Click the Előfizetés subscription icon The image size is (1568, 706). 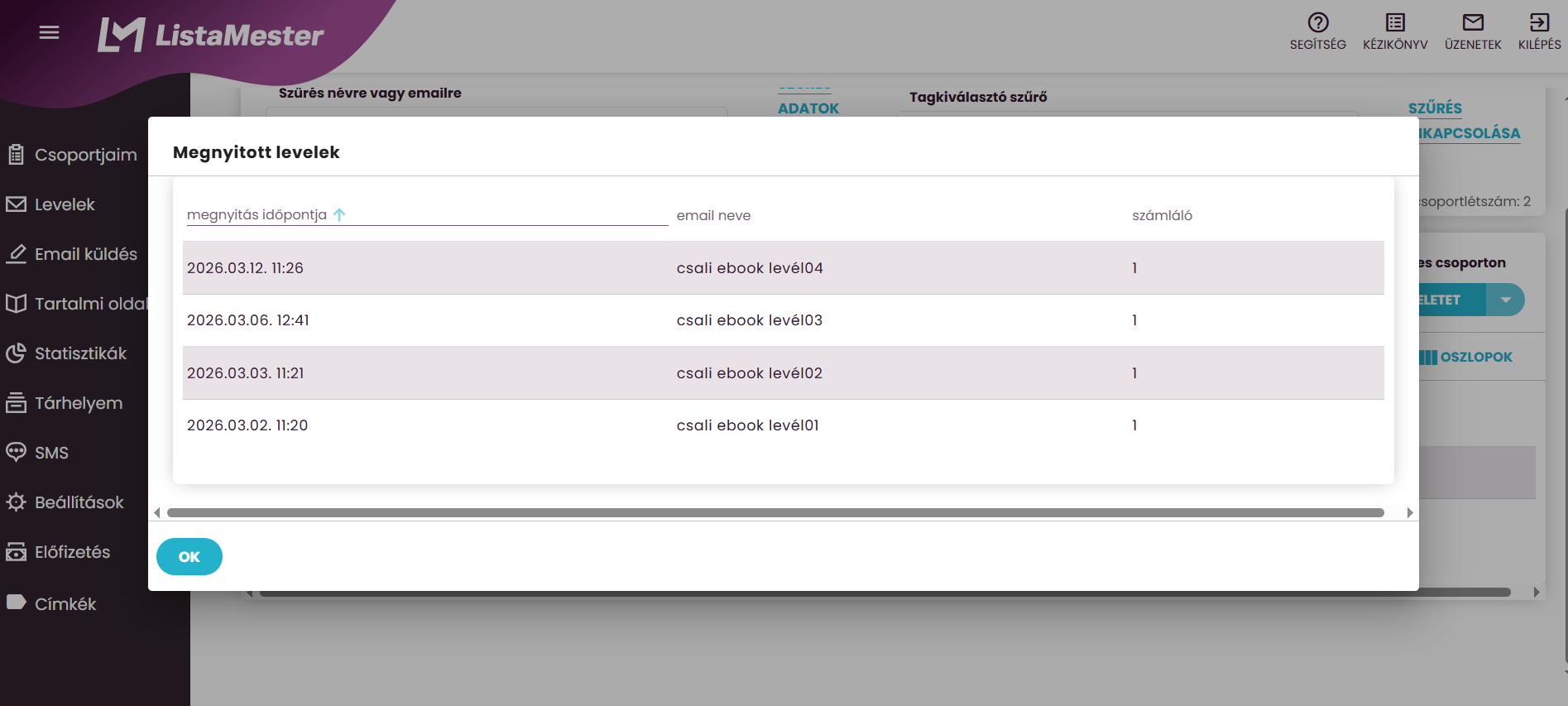pyautogui.click(x=16, y=552)
